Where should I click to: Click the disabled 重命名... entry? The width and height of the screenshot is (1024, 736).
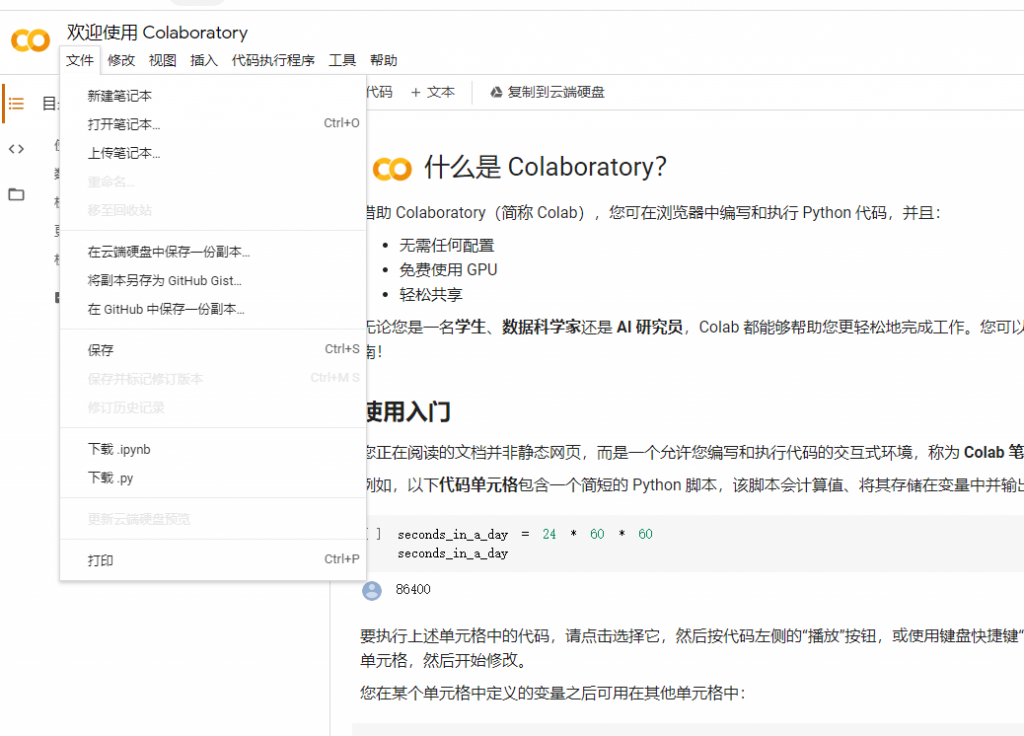pyautogui.click(x=213, y=182)
